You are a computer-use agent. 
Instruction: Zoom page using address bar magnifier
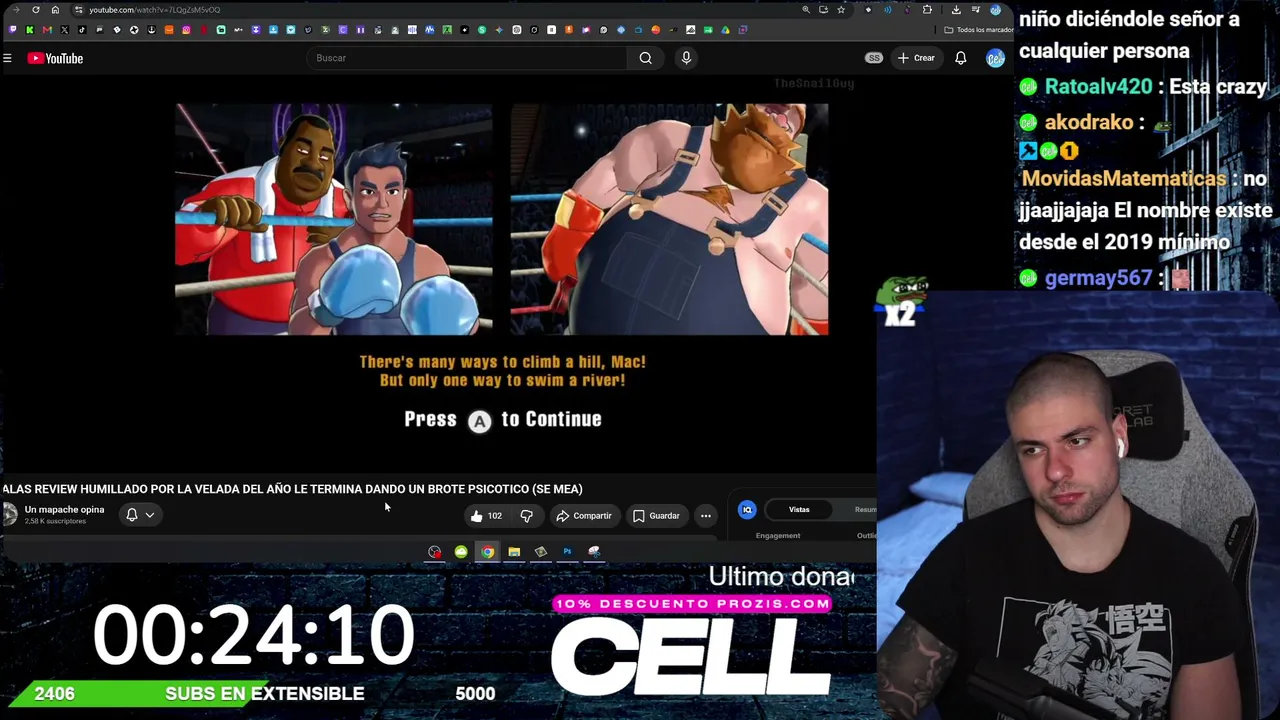coord(806,10)
